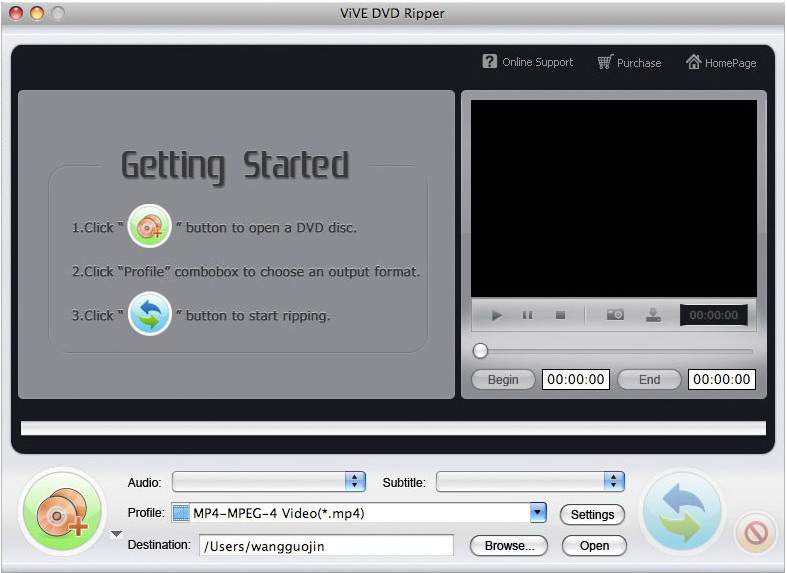Image resolution: width=787 pixels, height=573 pixels.
Task: Click the convert arrows icon in step 3
Action: [150, 314]
